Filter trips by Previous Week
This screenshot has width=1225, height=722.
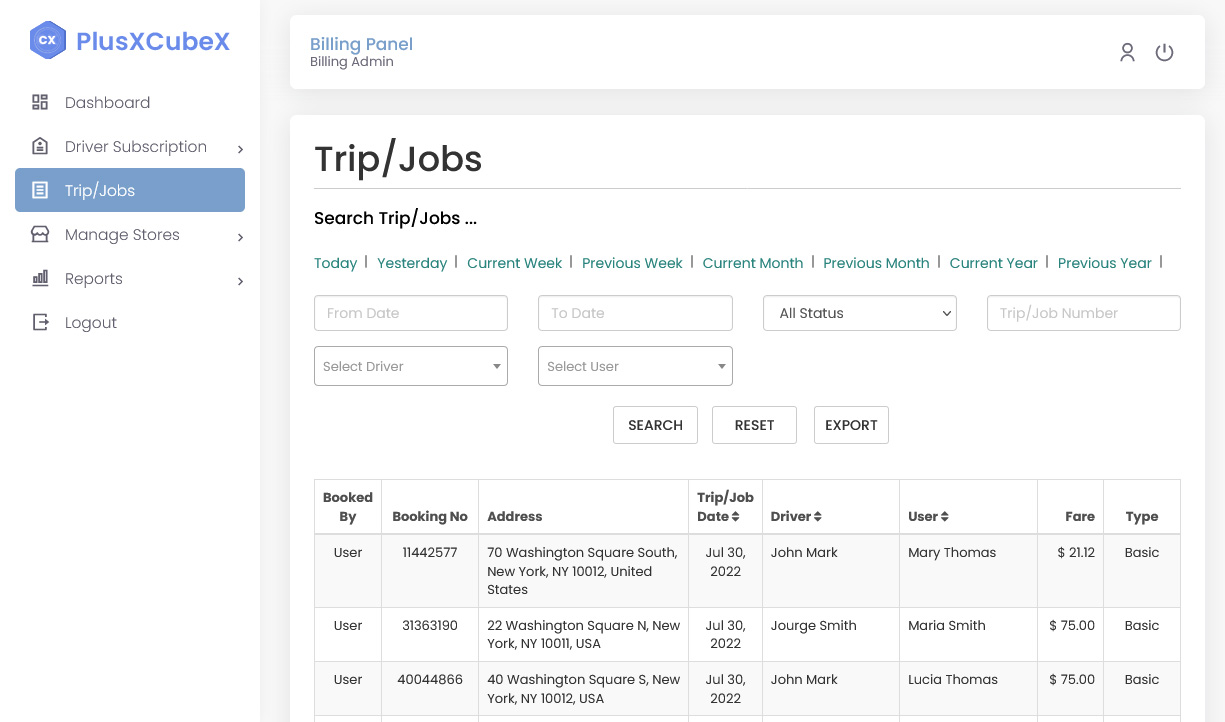632,263
